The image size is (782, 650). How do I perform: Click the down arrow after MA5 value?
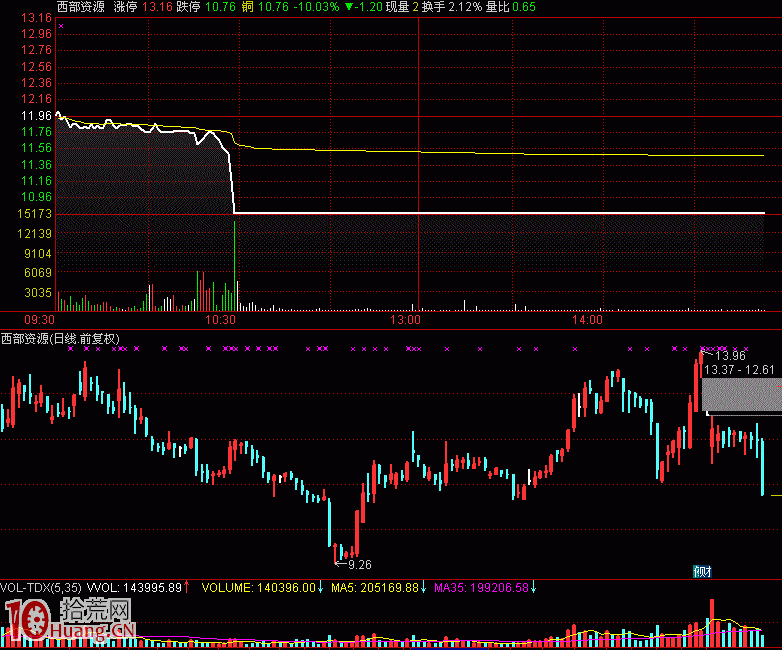point(423,587)
